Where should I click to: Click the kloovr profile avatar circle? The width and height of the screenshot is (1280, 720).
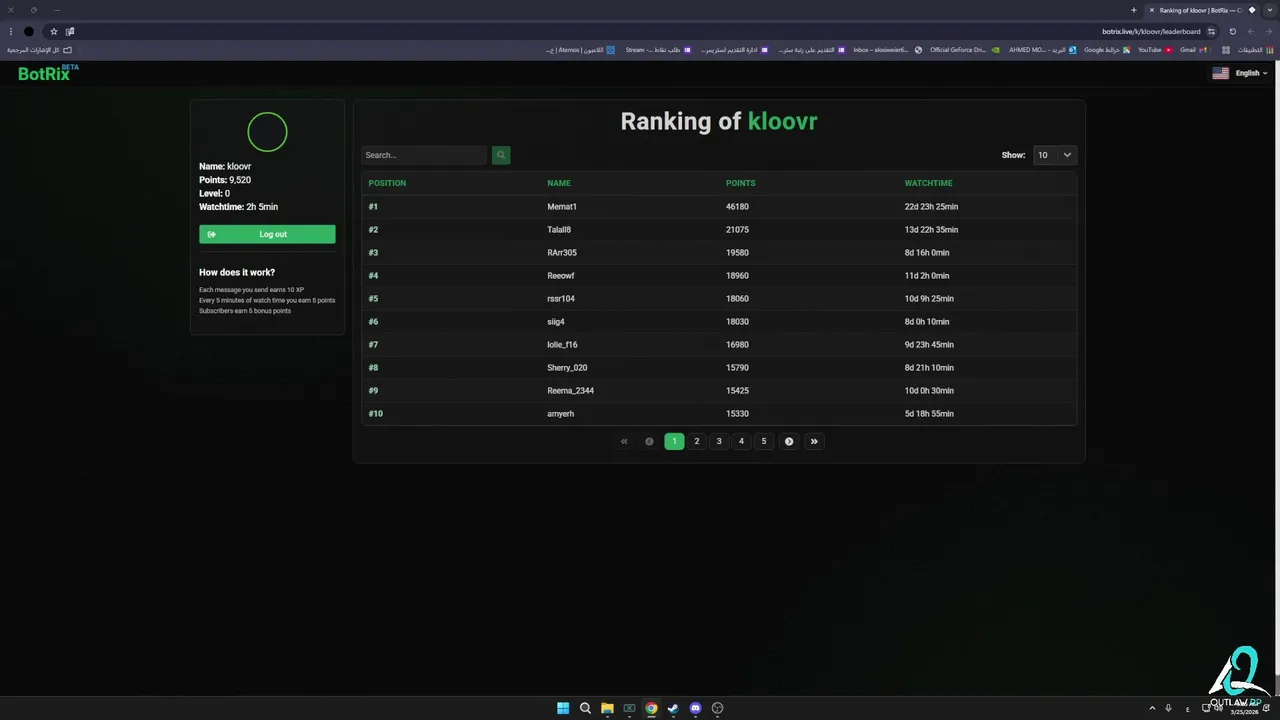click(267, 132)
